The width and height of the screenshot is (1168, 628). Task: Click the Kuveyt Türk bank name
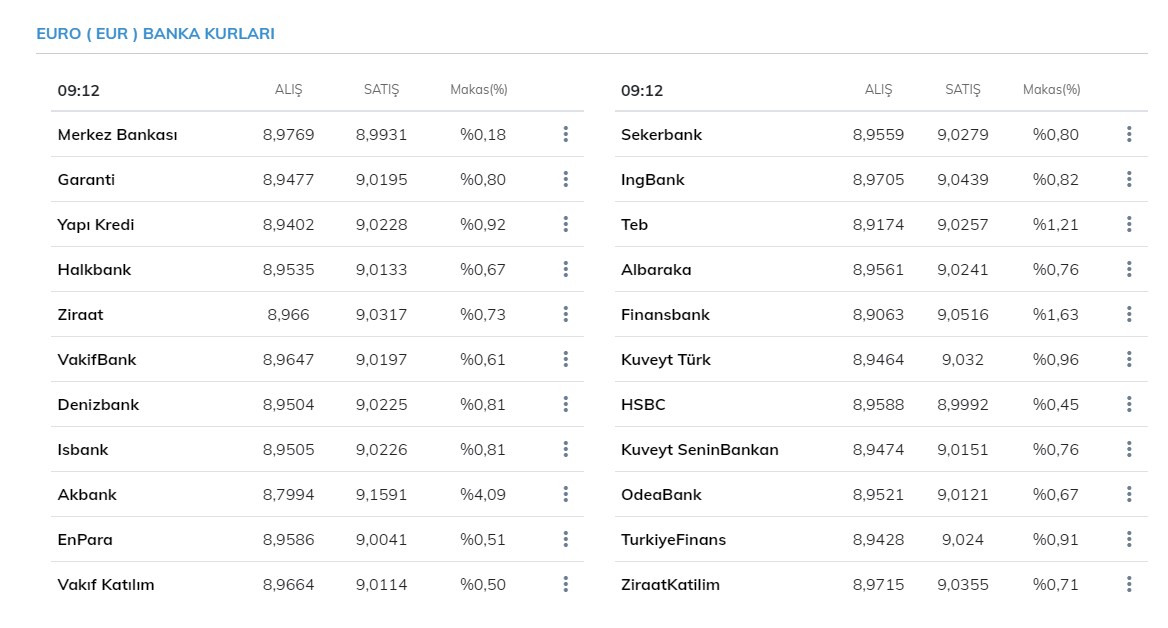(x=665, y=360)
